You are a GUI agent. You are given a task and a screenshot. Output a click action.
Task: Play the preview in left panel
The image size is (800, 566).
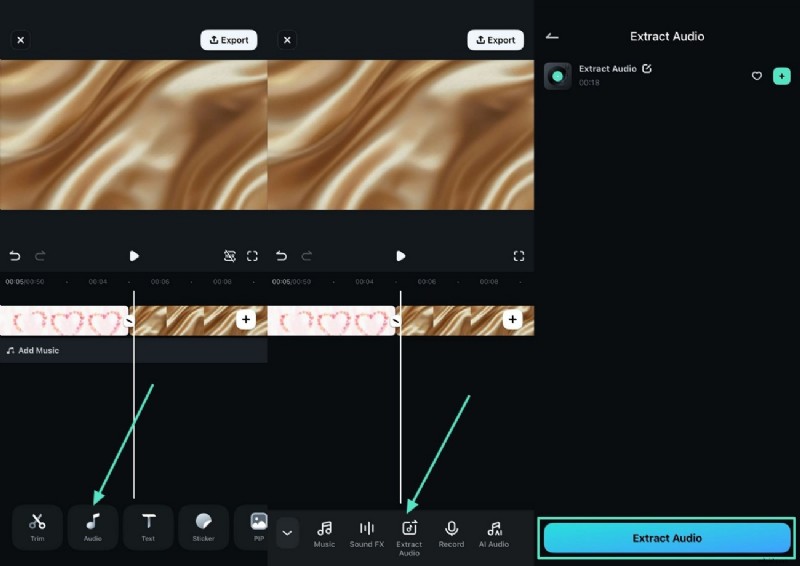(x=134, y=256)
